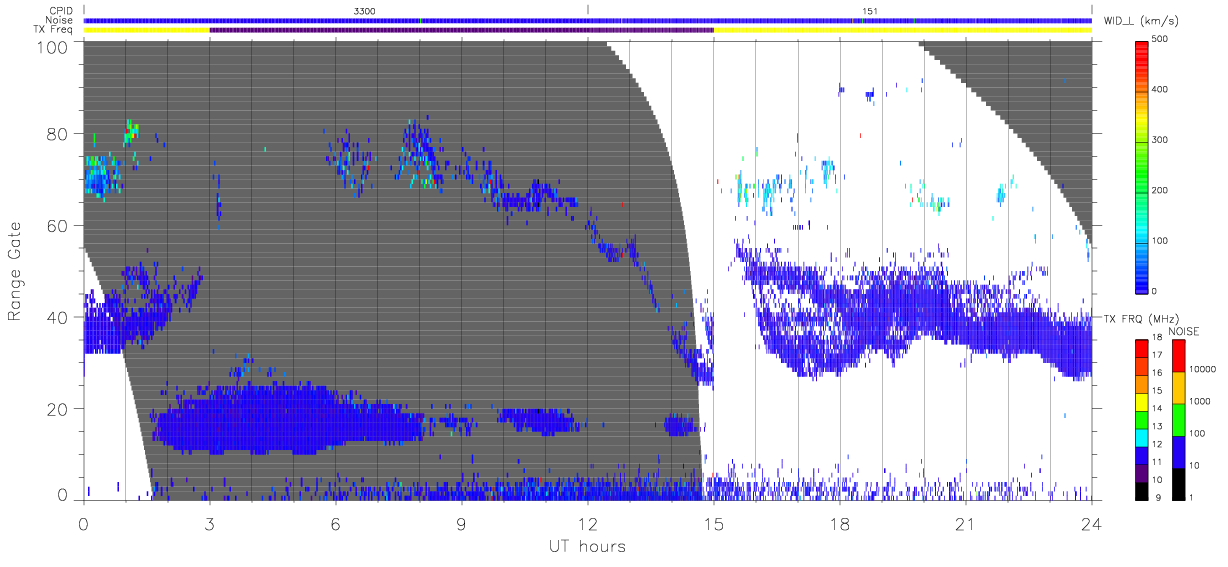Click the Range Gate axis title
The image size is (1228, 567).
[16, 271]
